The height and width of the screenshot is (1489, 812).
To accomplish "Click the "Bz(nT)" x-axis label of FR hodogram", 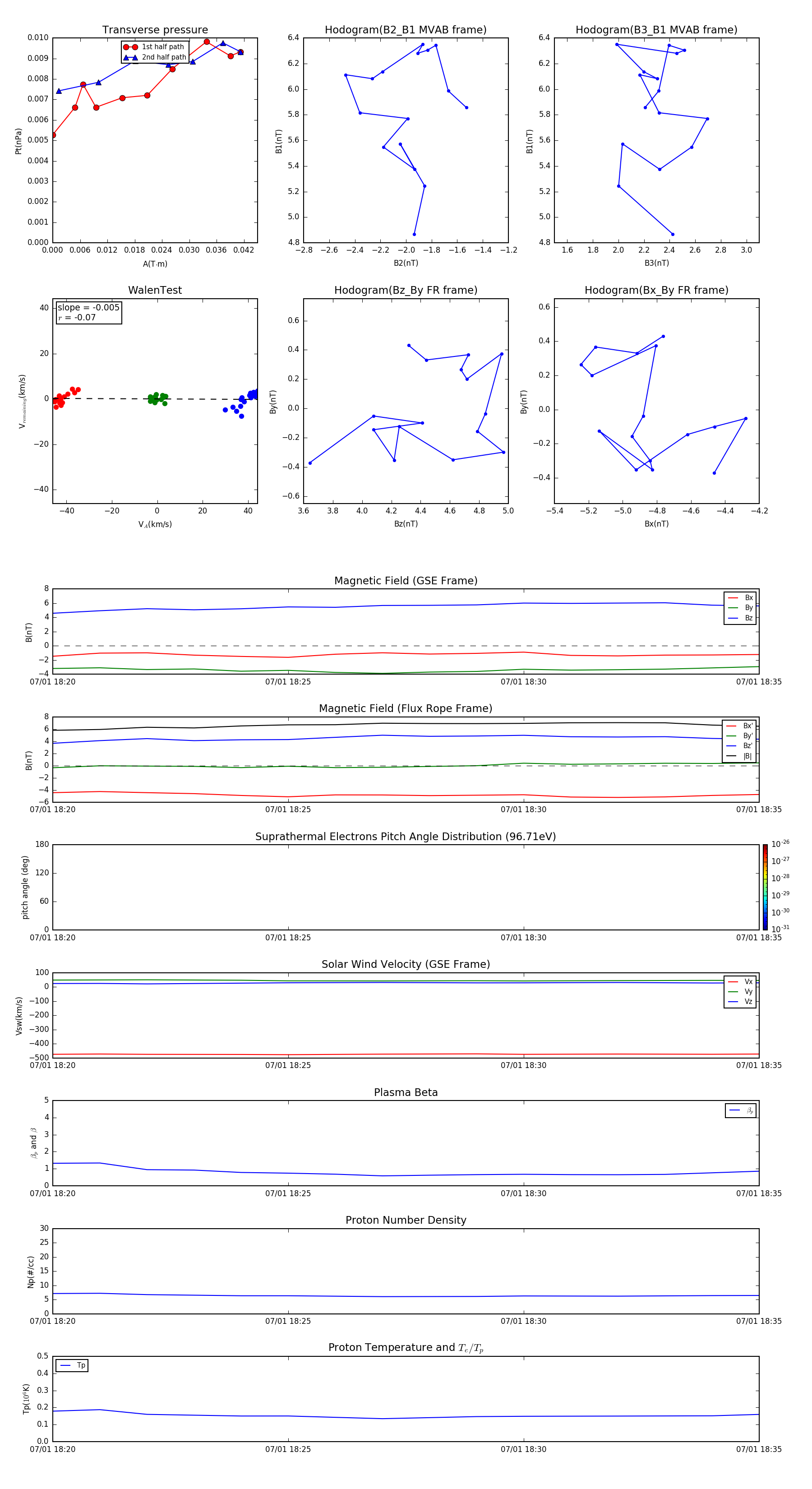I will [x=406, y=524].
